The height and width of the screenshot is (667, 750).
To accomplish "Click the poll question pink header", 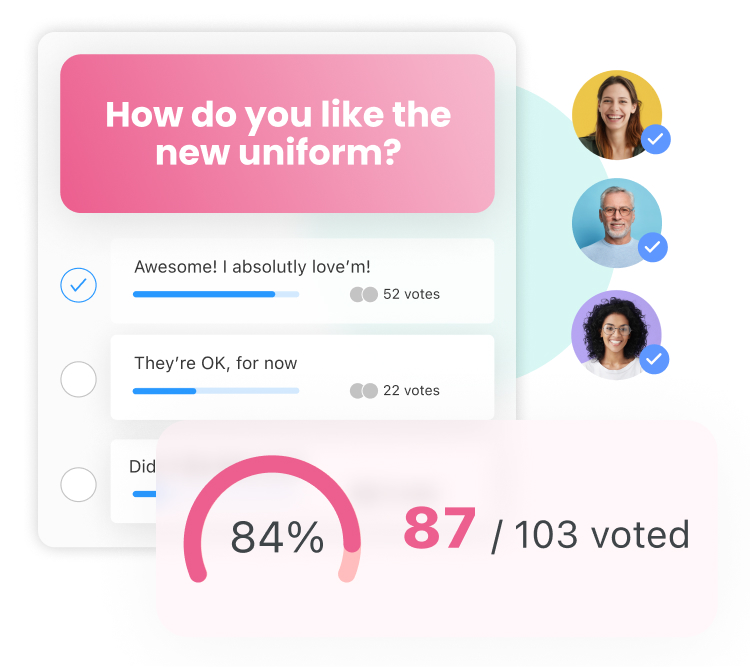I will coord(277,133).
